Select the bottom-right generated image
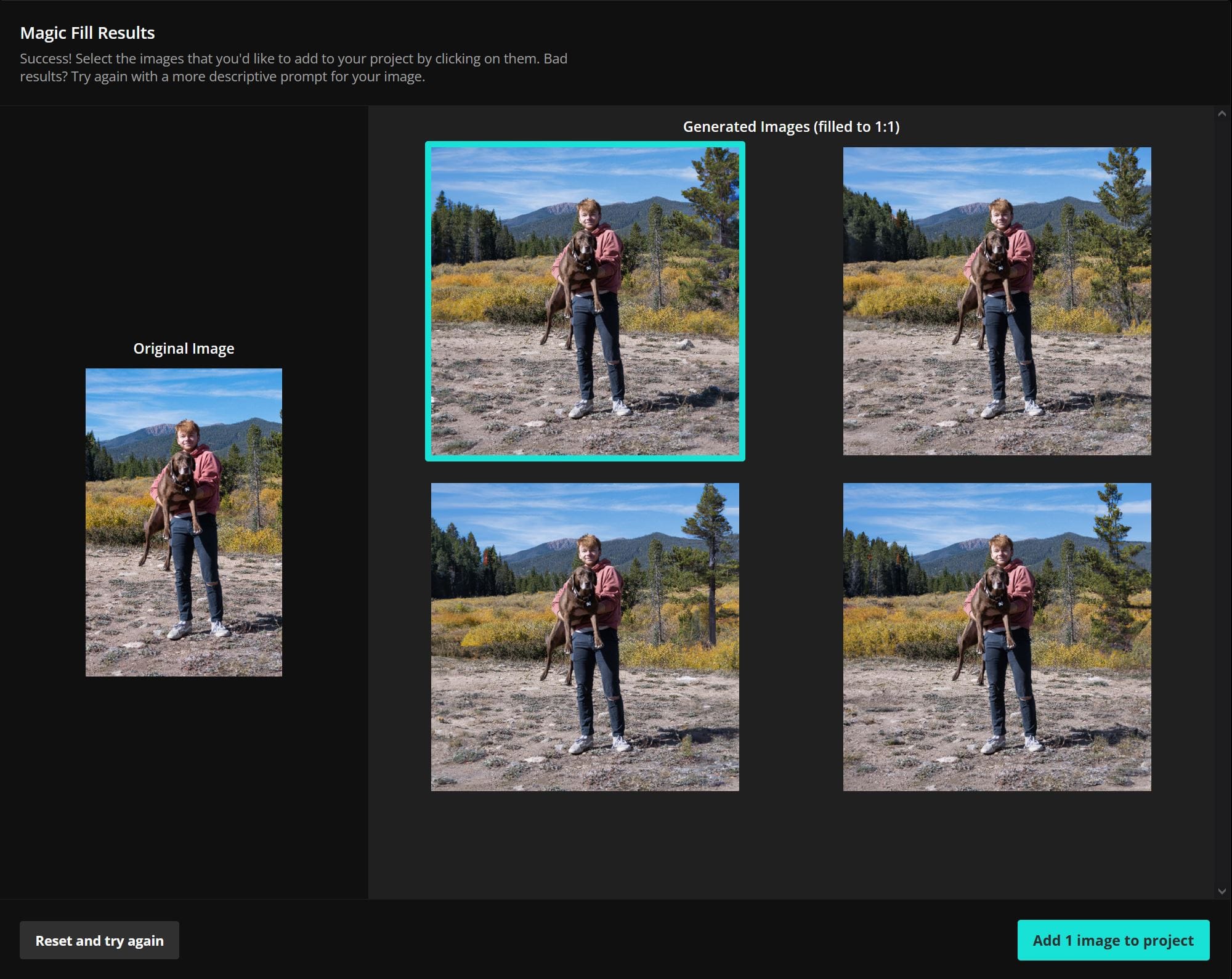1232x979 pixels. click(x=997, y=636)
